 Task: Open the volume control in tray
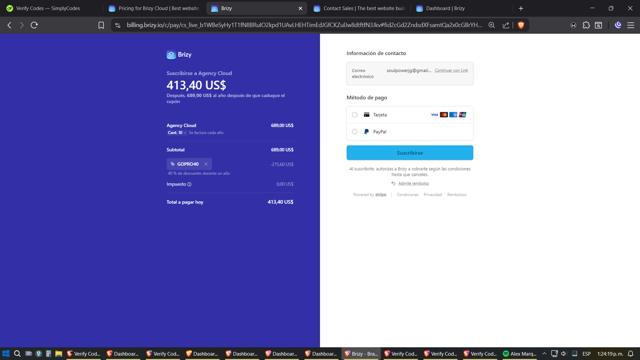click(x=564, y=353)
